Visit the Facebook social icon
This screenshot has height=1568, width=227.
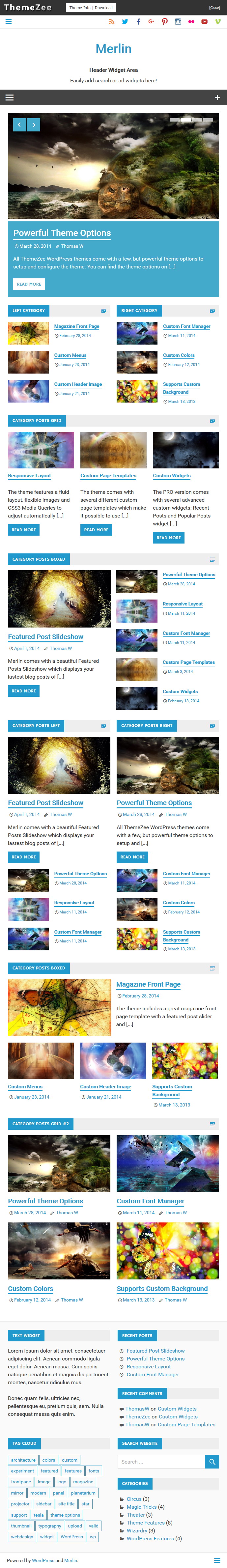click(x=138, y=21)
